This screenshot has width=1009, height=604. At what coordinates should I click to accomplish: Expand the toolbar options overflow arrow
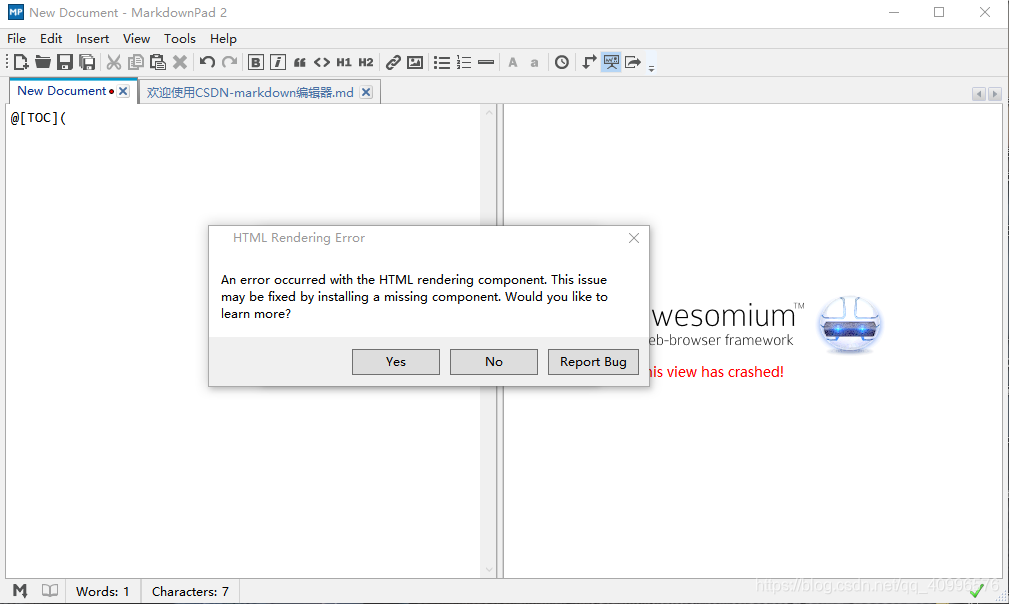click(651, 68)
